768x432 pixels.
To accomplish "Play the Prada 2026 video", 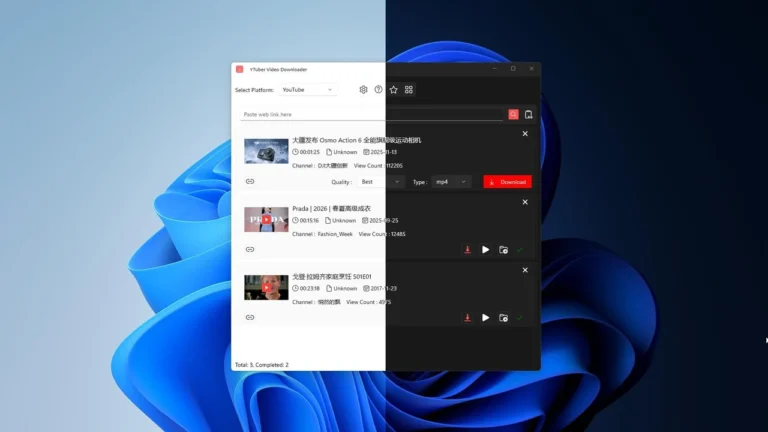I will [x=485, y=250].
